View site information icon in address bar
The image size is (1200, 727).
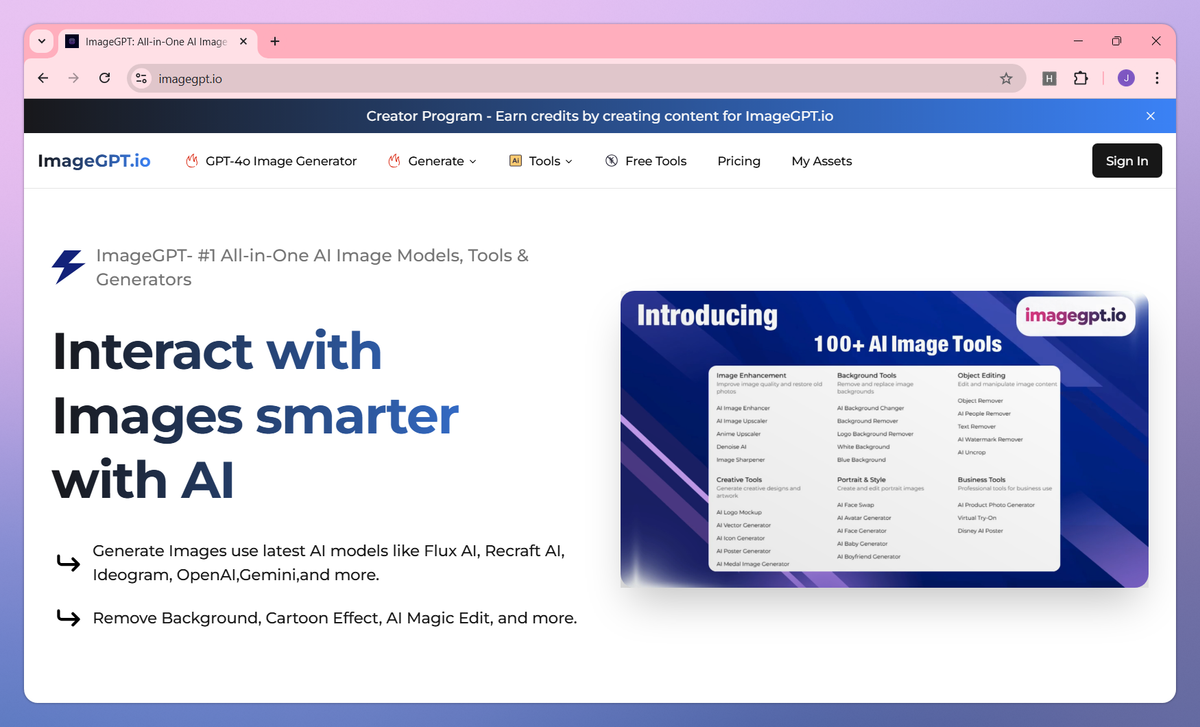pyautogui.click(x=141, y=79)
